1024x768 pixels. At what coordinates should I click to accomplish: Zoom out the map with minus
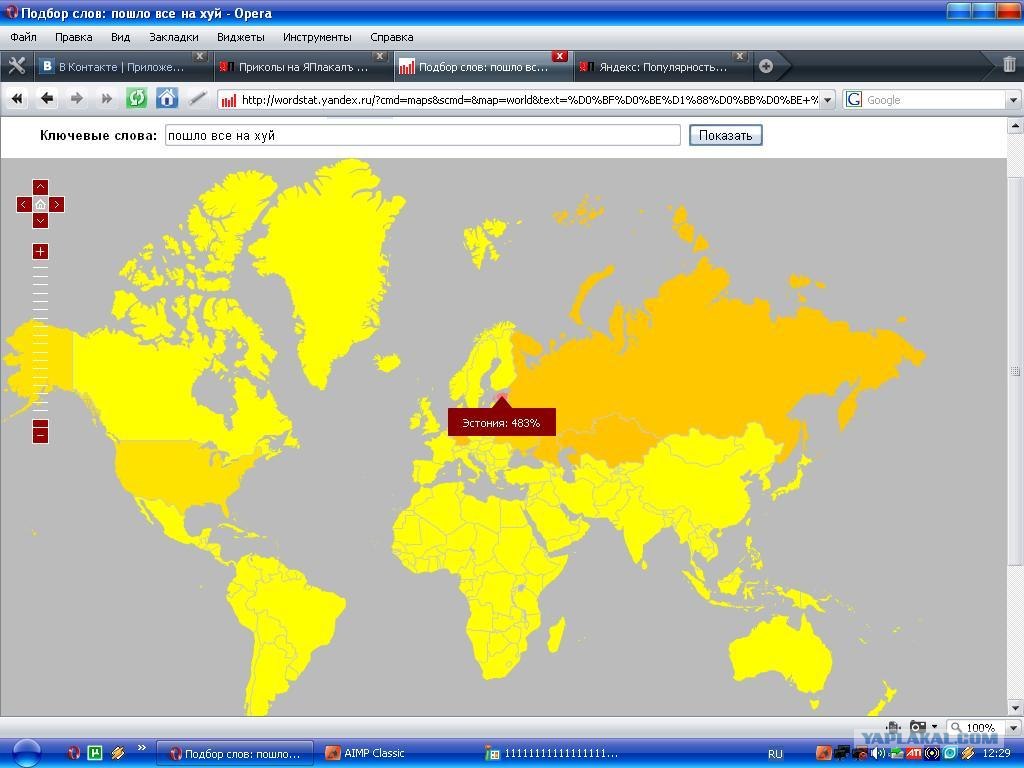tap(40, 434)
